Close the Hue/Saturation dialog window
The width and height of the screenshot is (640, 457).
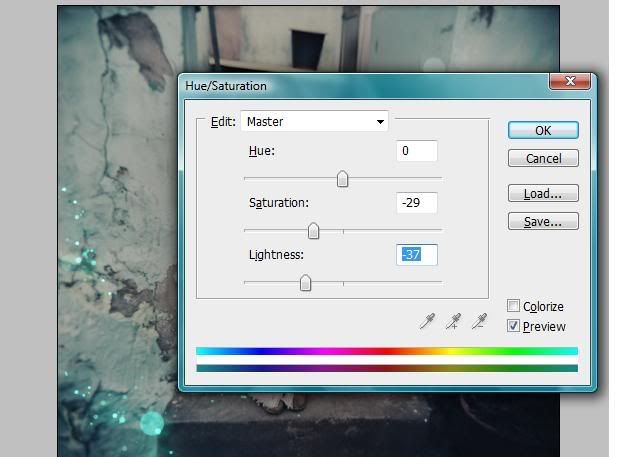570,81
